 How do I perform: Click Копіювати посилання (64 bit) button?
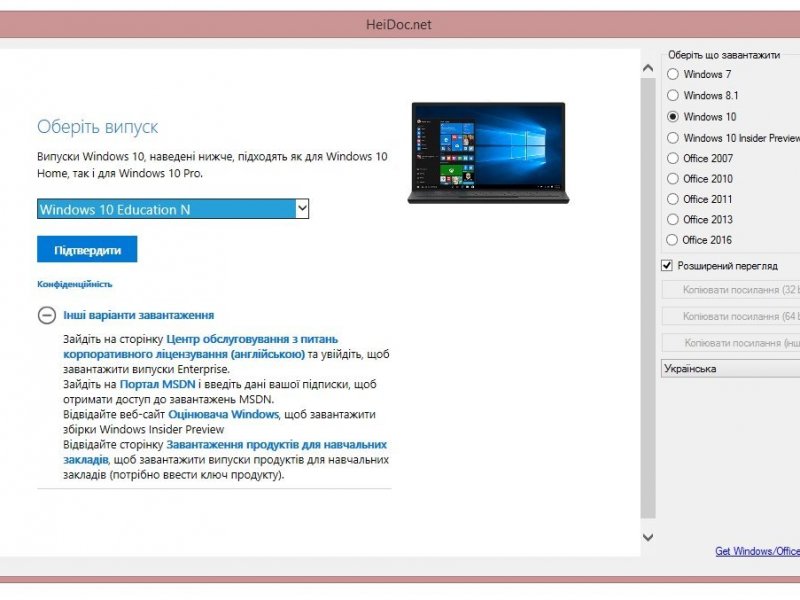tap(731, 316)
